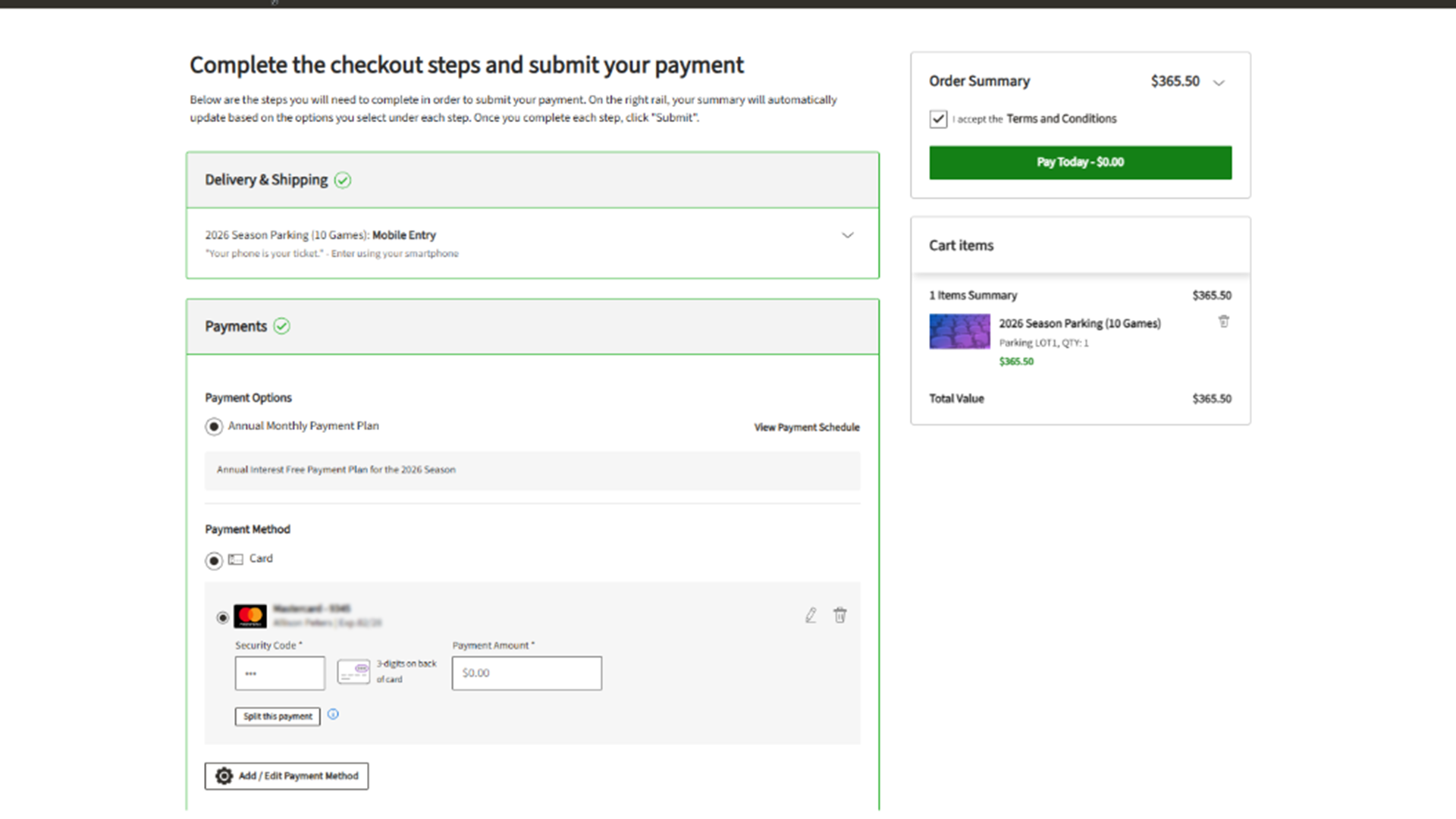This screenshot has width=1456, height=819.
Task: Click the info icon beside Split this payment
Action: pos(333,714)
